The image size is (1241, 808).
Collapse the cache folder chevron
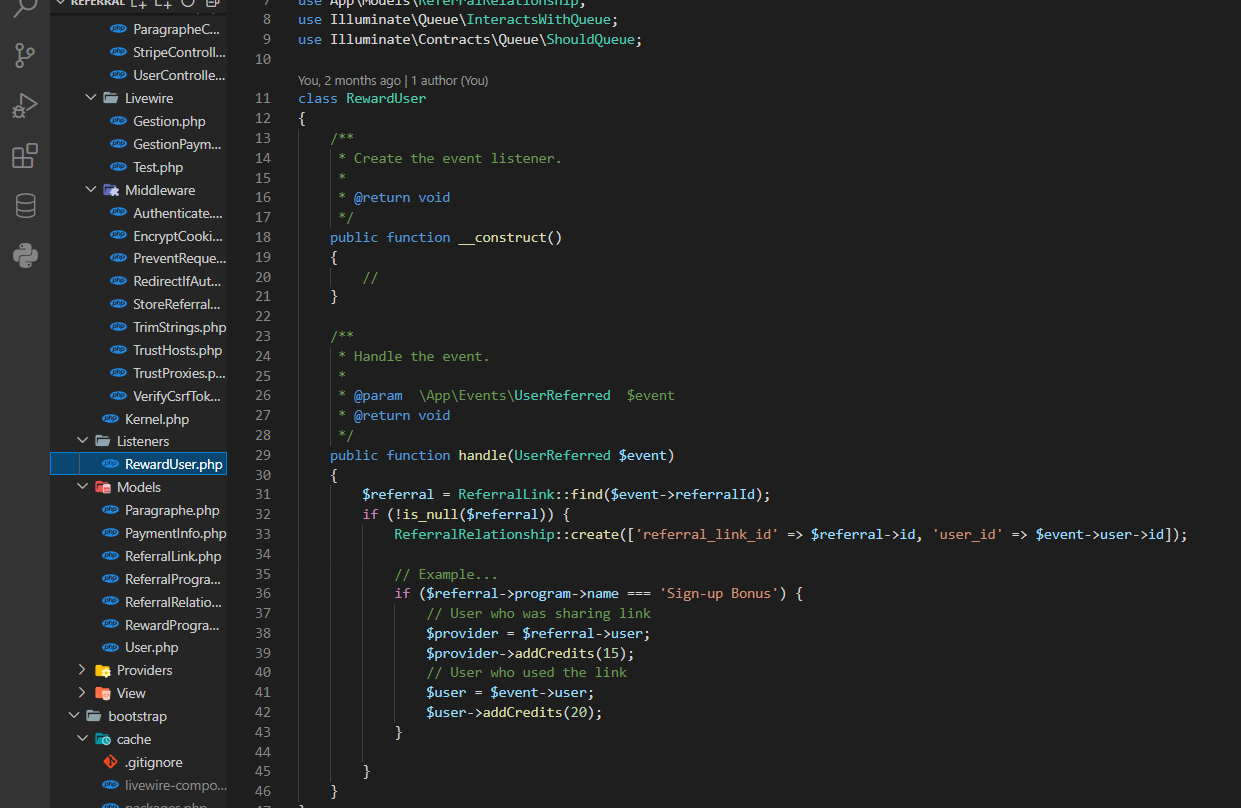tap(82, 739)
